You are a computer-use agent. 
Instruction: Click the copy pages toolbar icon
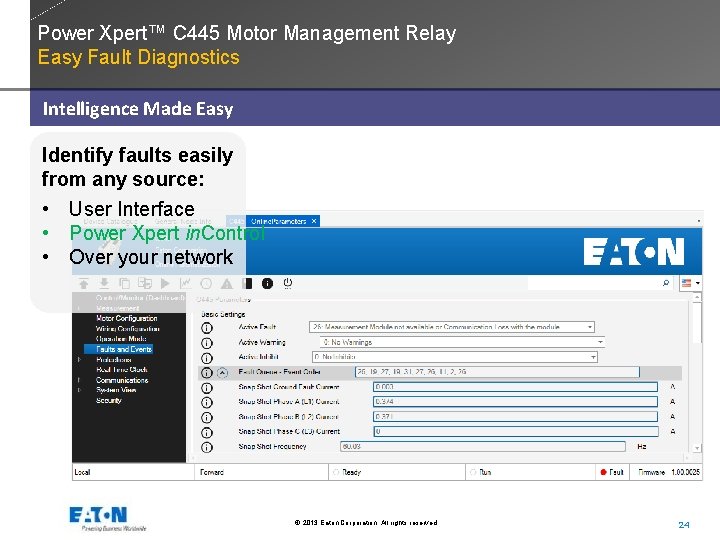tap(124, 283)
